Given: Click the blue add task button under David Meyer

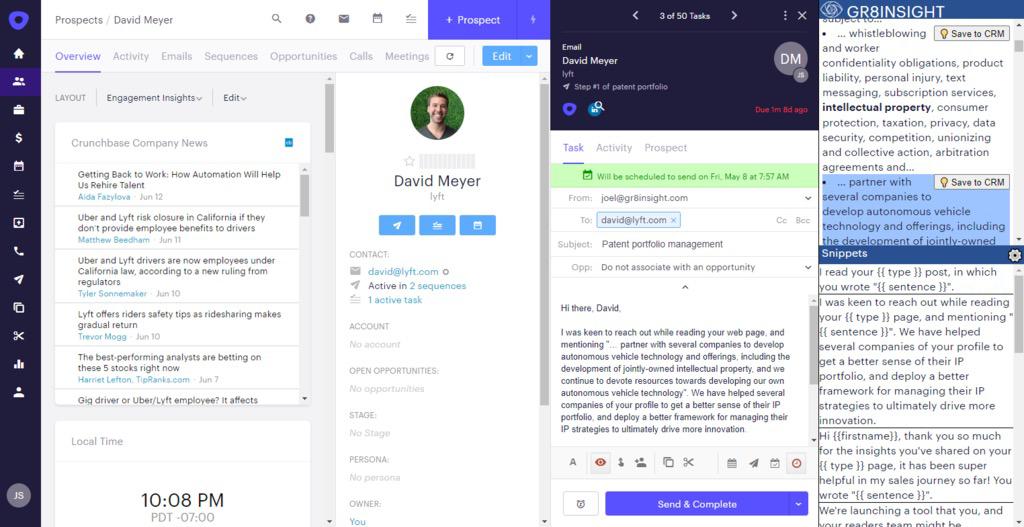Looking at the screenshot, I should coord(438,225).
